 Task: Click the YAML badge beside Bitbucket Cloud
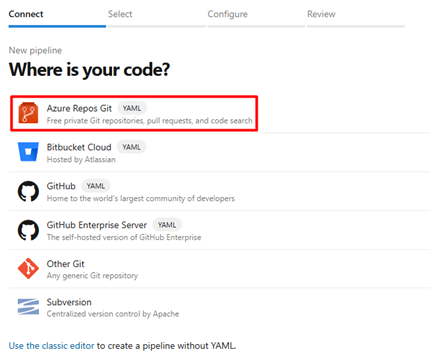click(x=131, y=147)
